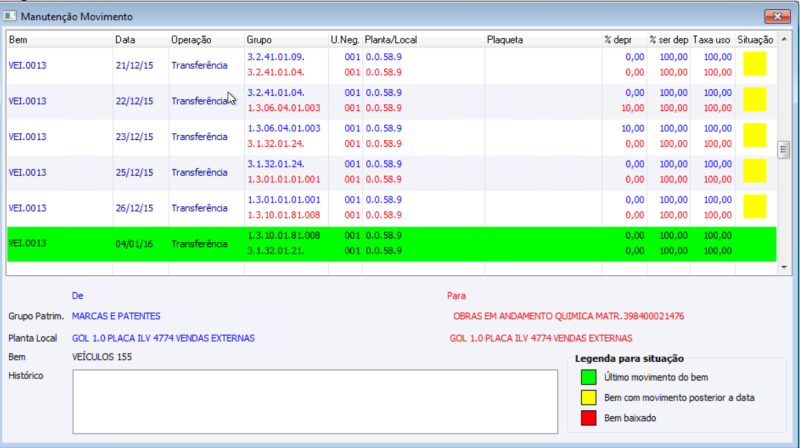Select the date cell 23/12/15
The height and width of the screenshot is (448, 800).
(x=134, y=137)
